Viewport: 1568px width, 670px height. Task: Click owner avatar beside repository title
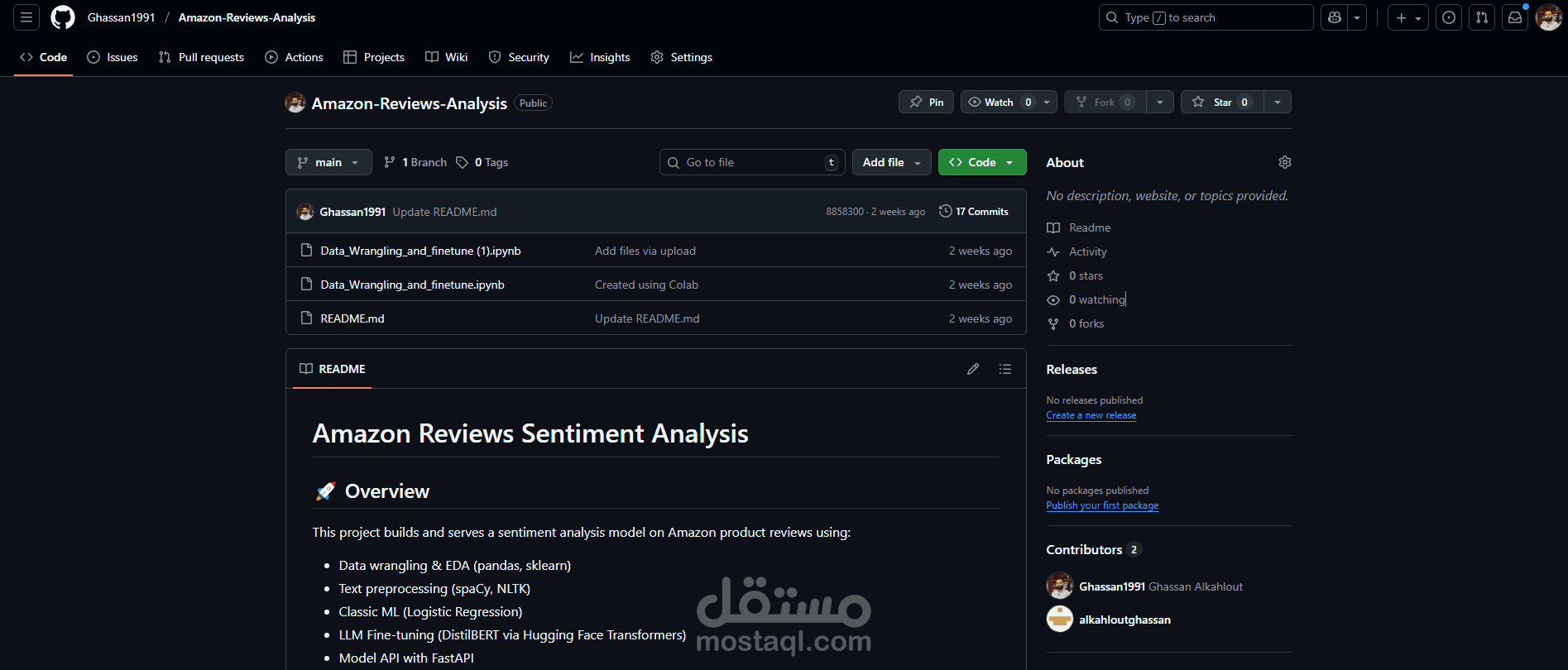click(295, 103)
